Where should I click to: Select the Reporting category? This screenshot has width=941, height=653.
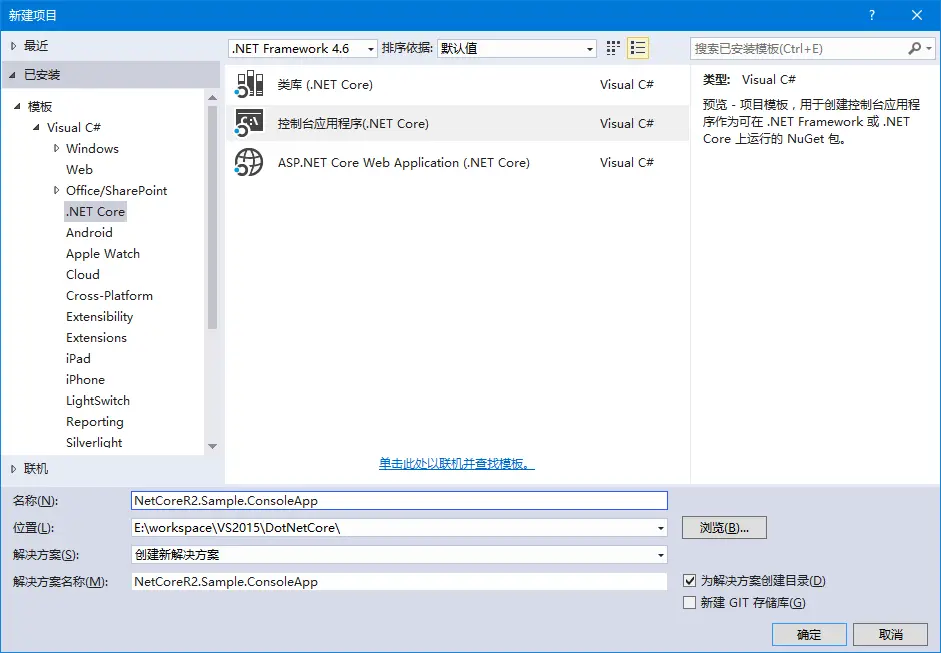point(95,421)
